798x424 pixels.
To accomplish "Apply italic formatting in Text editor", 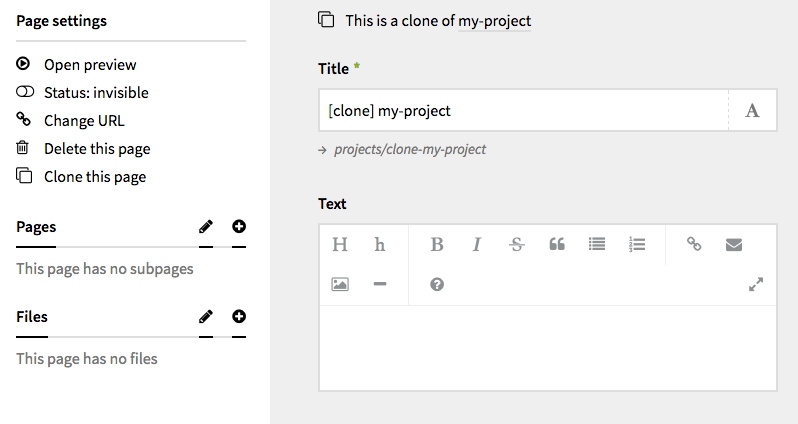I will click(x=477, y=244).
